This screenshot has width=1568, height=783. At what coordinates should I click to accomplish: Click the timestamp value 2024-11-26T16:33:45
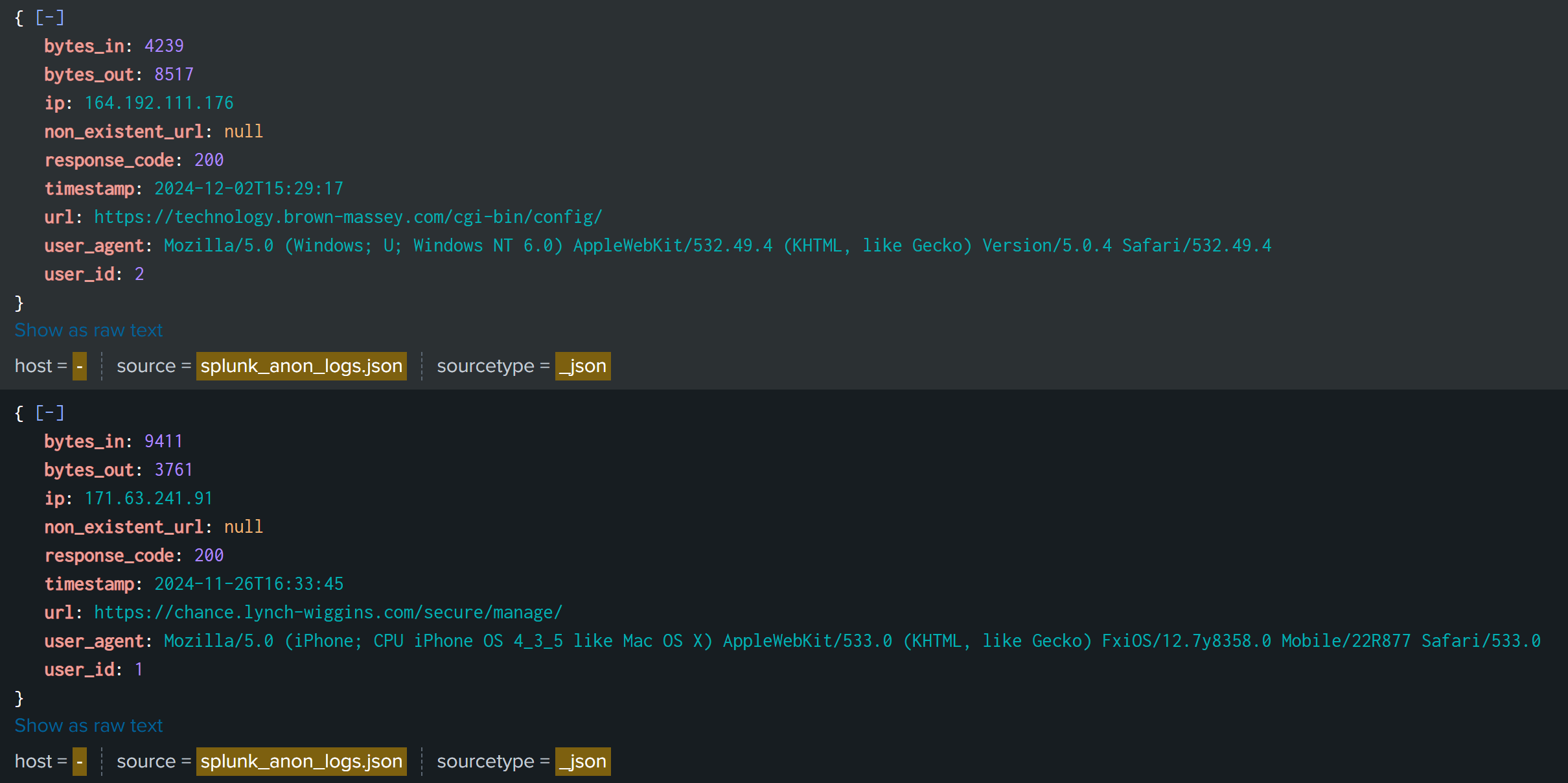pos(249,584)
